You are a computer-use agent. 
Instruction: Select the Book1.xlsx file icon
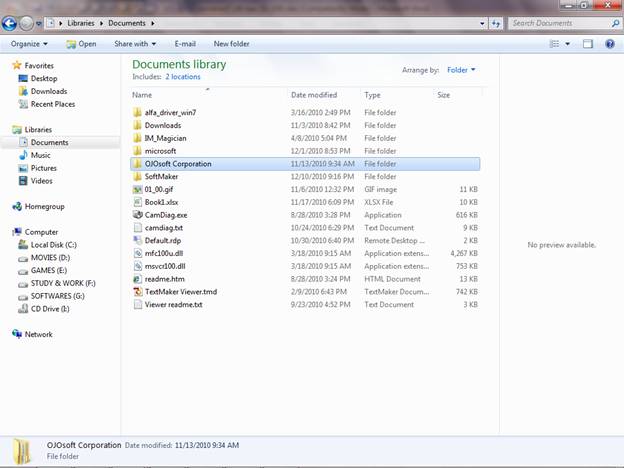pyautogui.click(x=137, y=202)
